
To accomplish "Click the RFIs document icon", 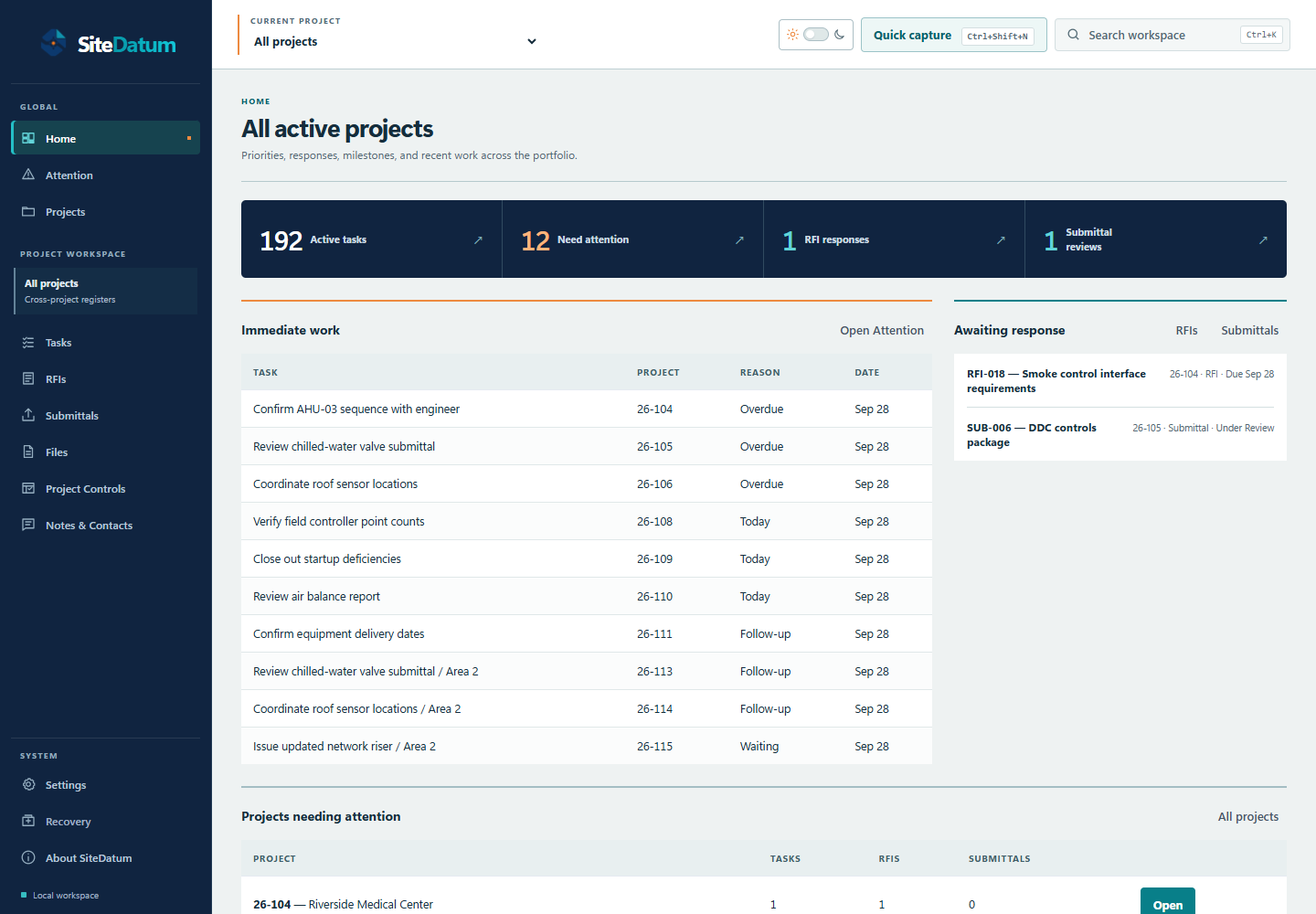I will click(x=28, y=378).
